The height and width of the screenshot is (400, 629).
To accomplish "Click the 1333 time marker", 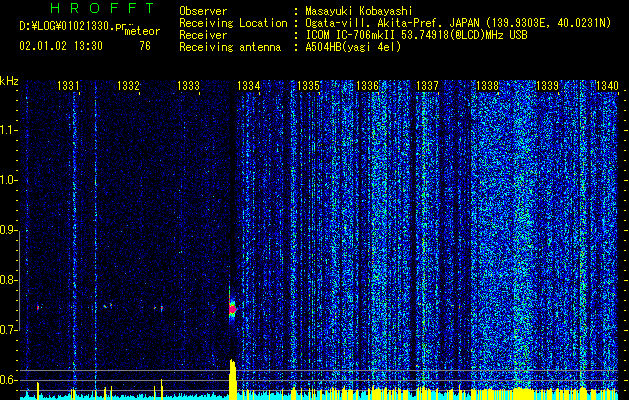I will (188, 86).
